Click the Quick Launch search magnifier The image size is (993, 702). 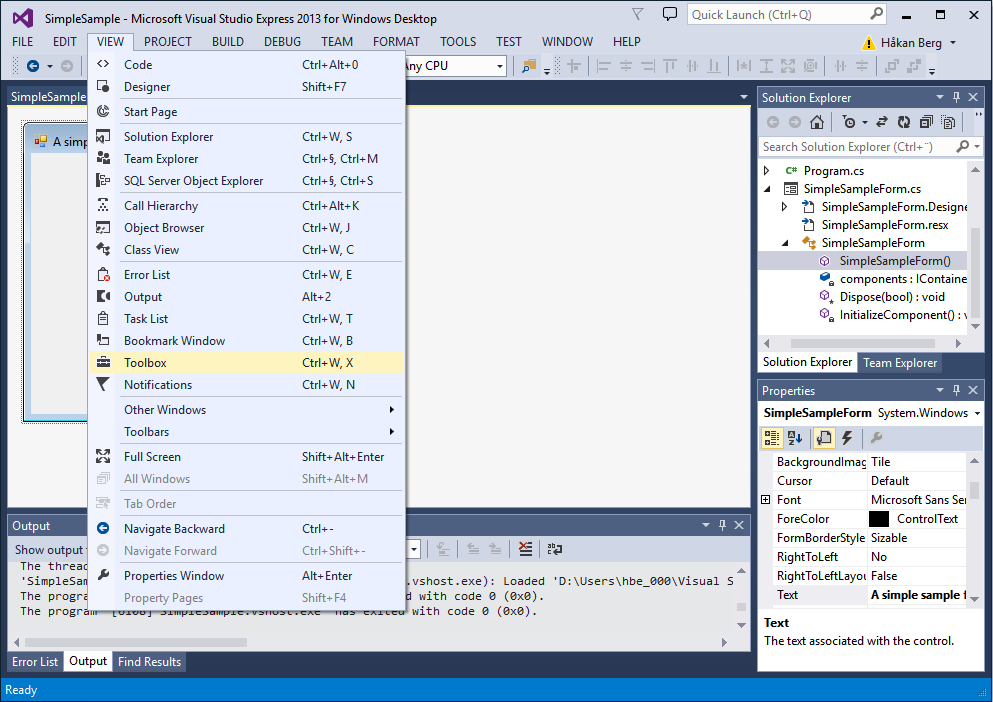coord(876,14)
